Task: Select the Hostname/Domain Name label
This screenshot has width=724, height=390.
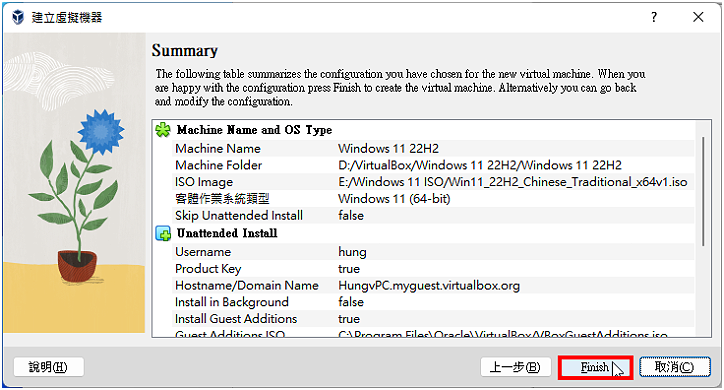Action: click(x=247, y=285)
